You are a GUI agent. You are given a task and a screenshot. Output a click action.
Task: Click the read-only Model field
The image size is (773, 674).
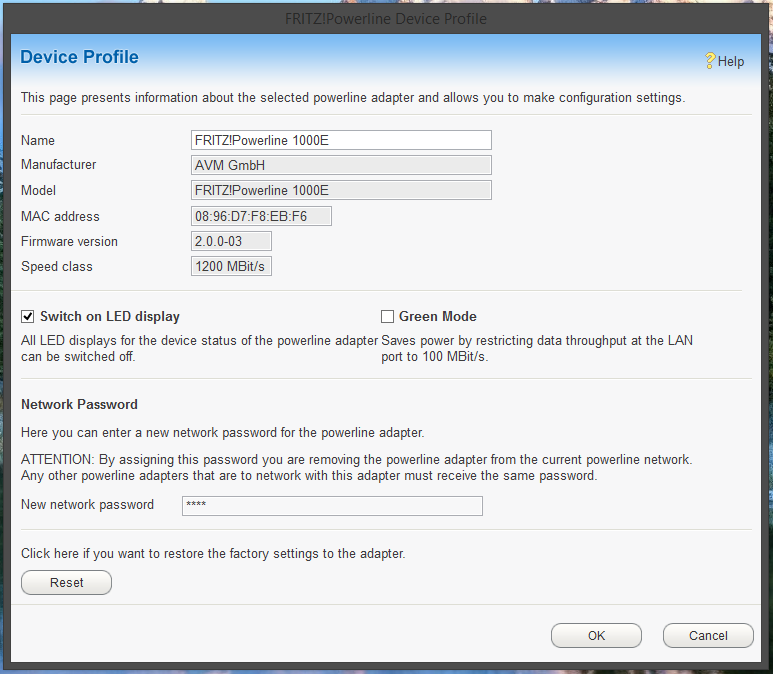341,190
